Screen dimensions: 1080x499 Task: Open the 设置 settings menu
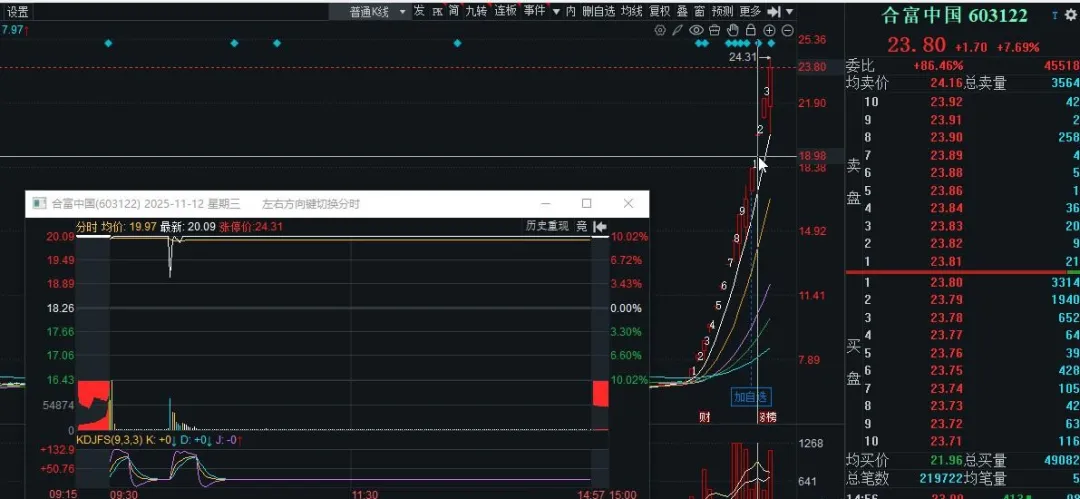(x=18, y=11)
